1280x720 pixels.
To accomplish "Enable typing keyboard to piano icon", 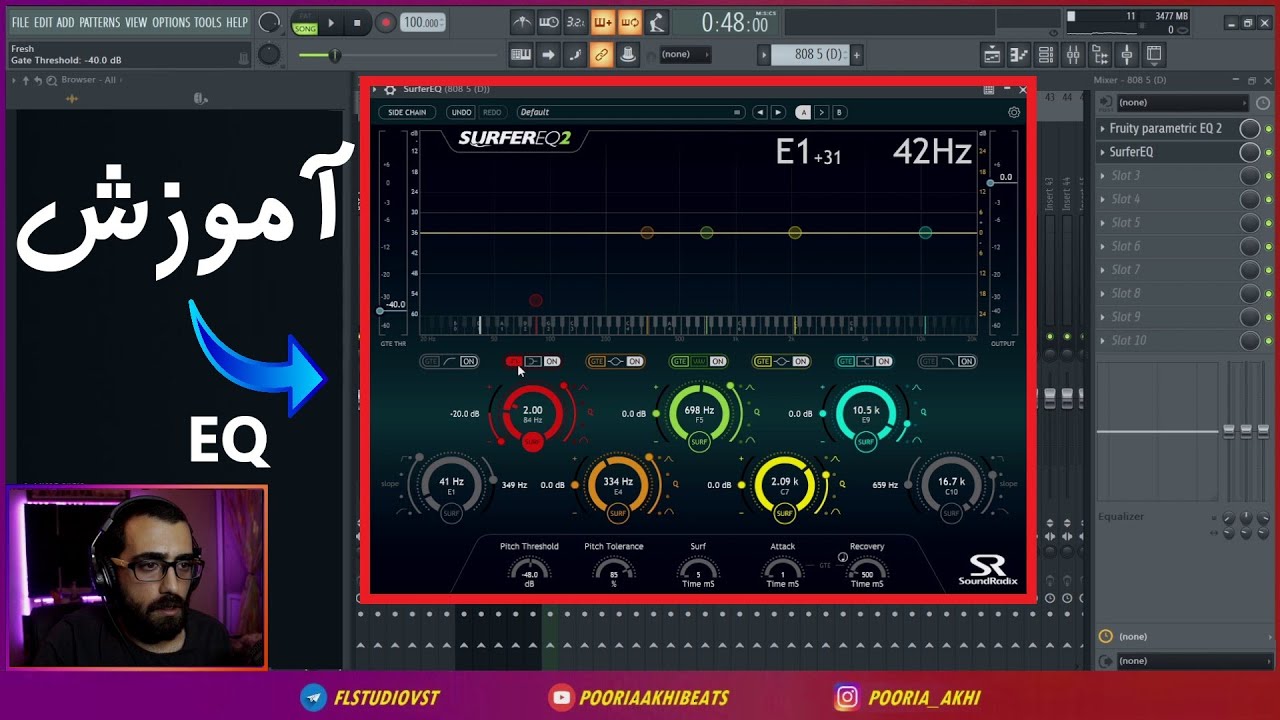I will point(521,55).
